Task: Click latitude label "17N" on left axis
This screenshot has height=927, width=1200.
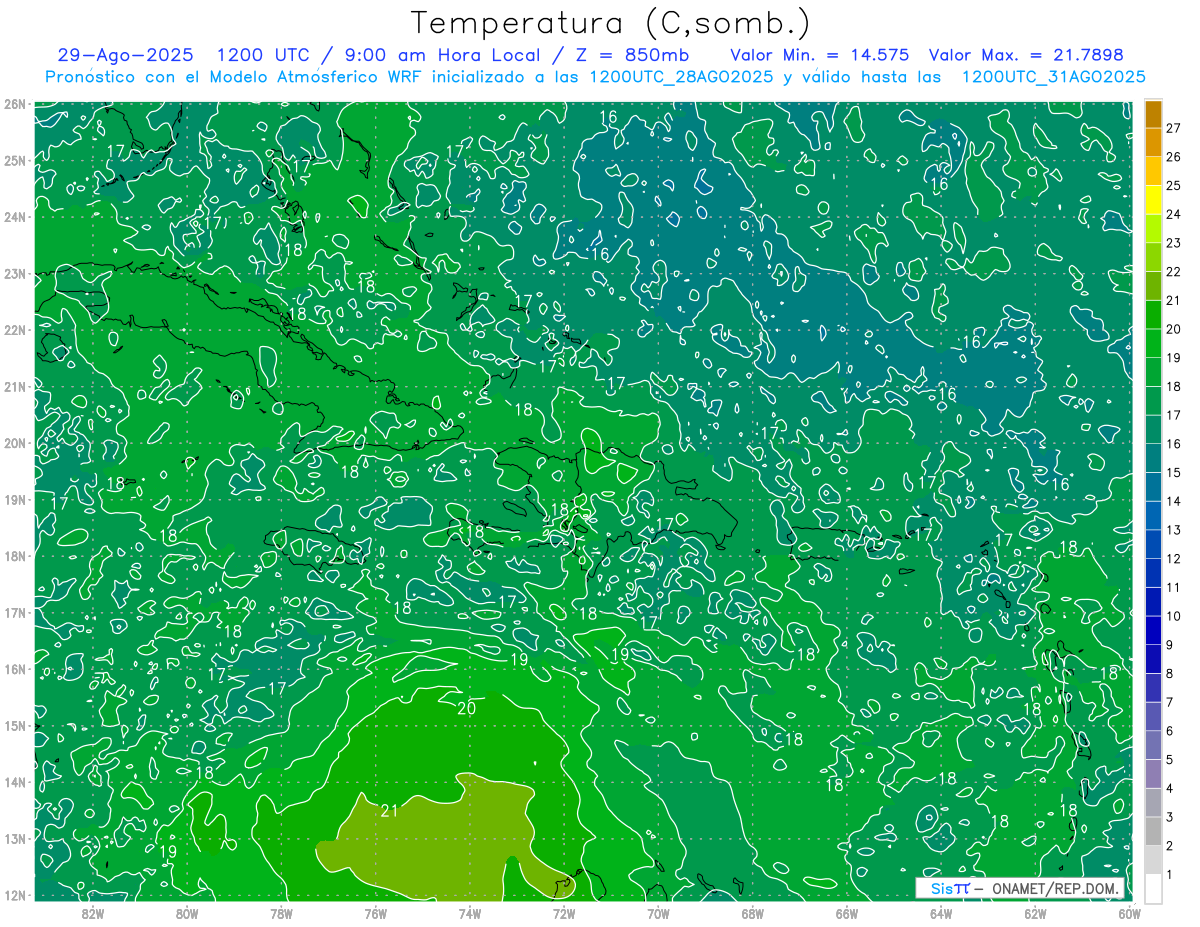Action: (15, 612)
